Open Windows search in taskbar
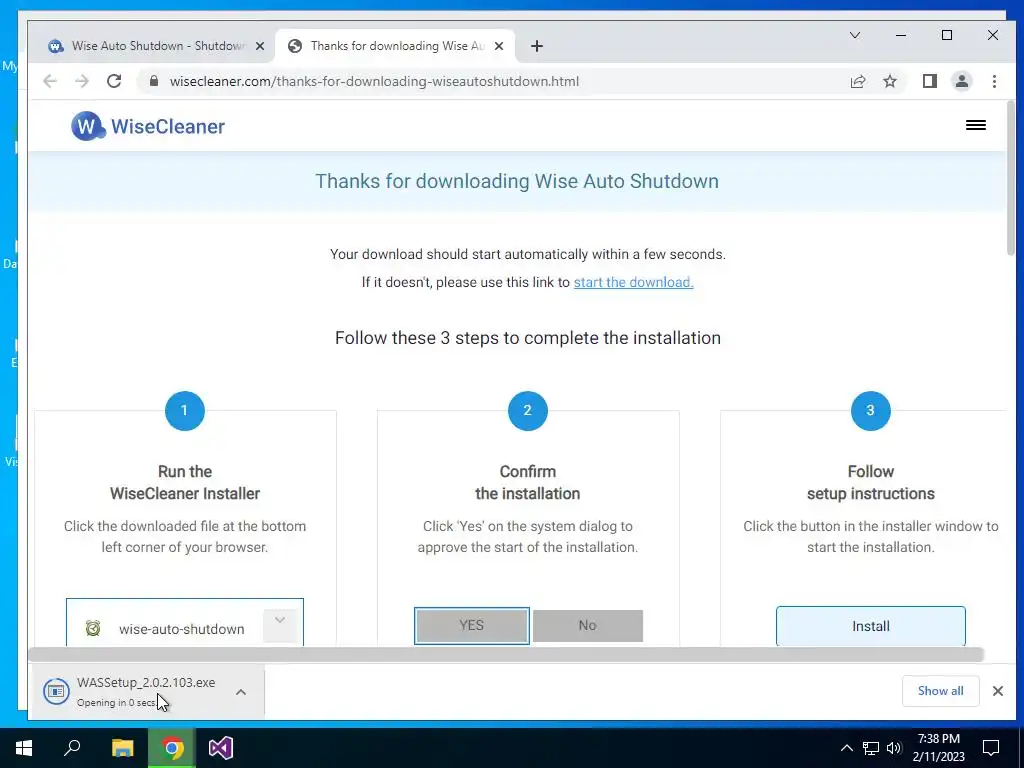The width and height of the screenshot is (1024, 768). [x=72, y=748]
